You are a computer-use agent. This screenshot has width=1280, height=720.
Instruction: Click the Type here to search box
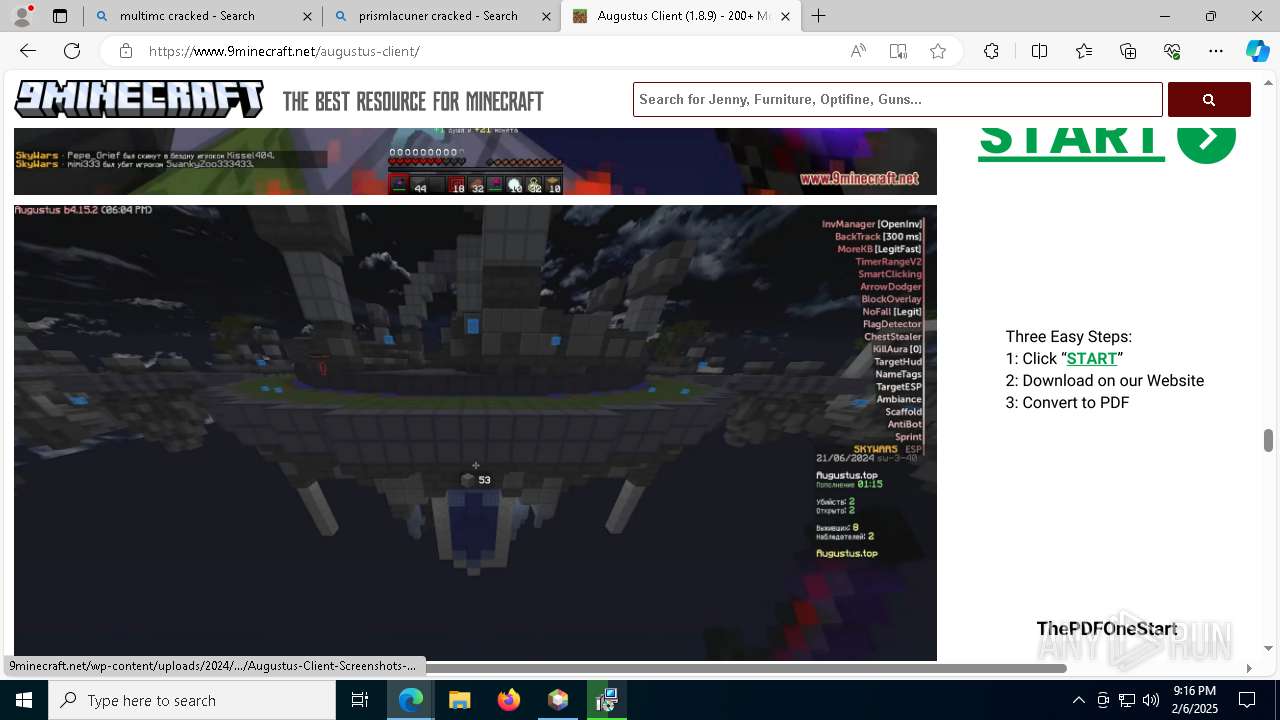coord(192,700)
